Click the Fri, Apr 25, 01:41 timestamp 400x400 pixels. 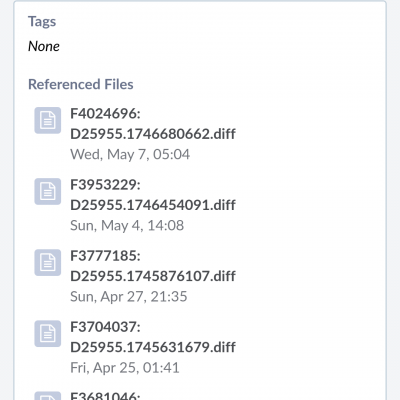[x=125, y=368]
